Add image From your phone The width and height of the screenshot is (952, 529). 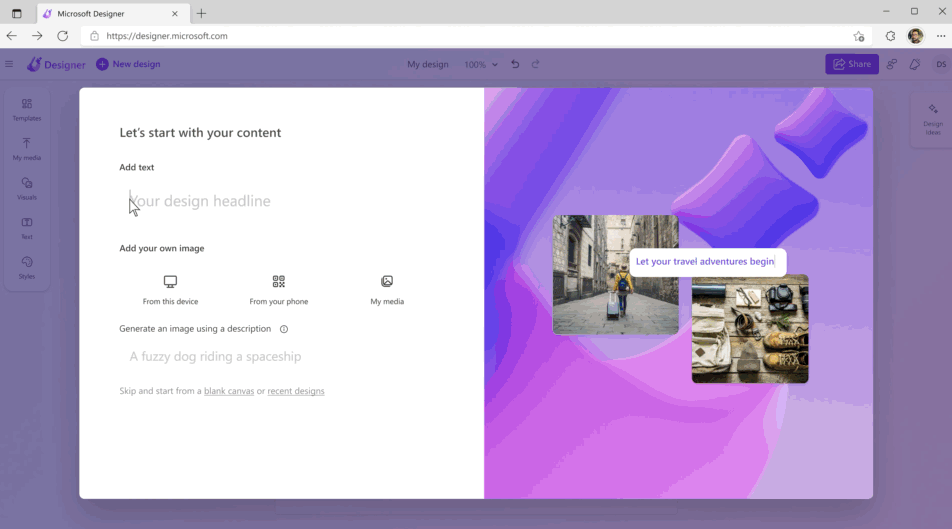pos(278,289)
